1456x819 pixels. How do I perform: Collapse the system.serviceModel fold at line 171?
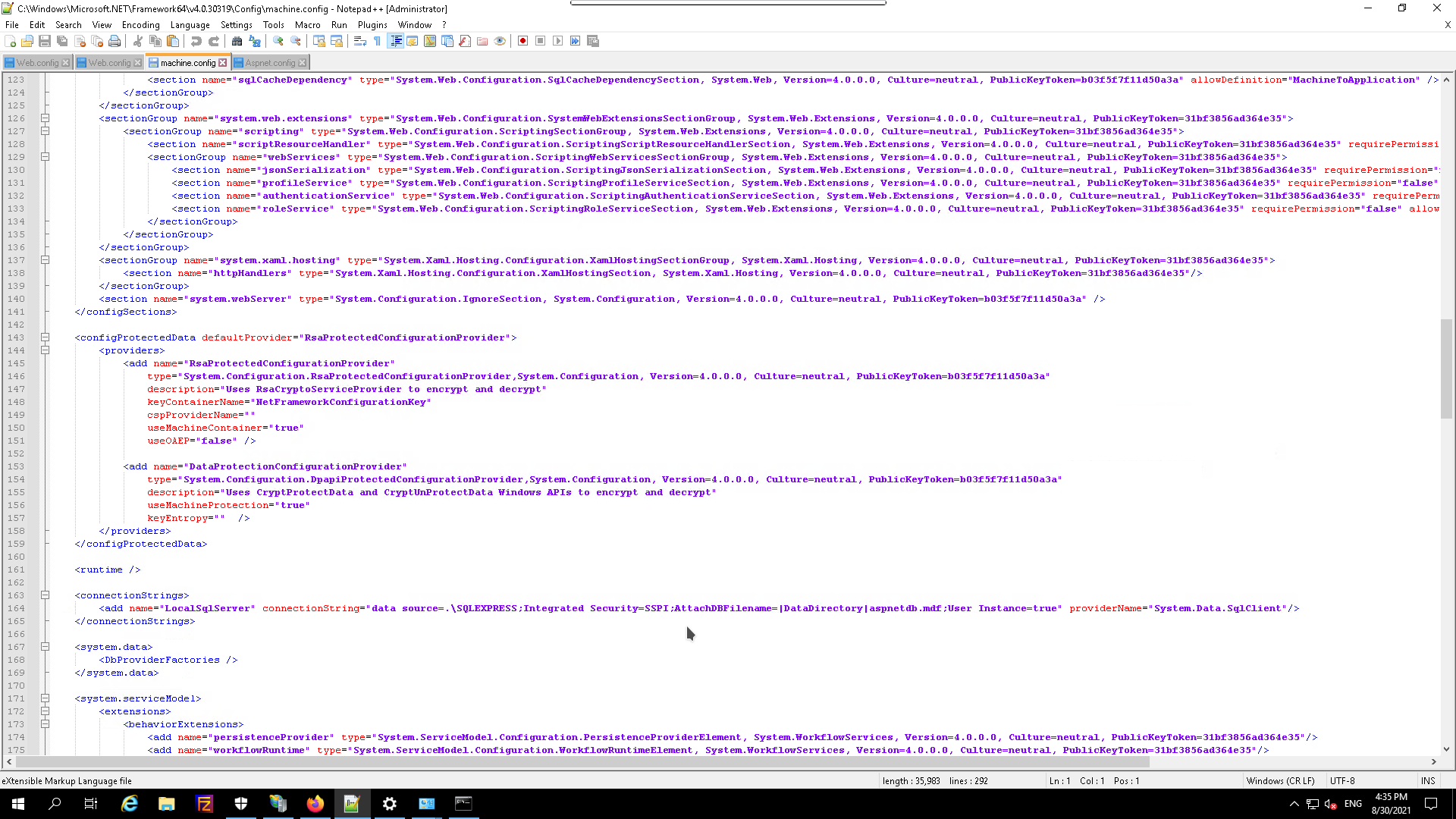45,698
